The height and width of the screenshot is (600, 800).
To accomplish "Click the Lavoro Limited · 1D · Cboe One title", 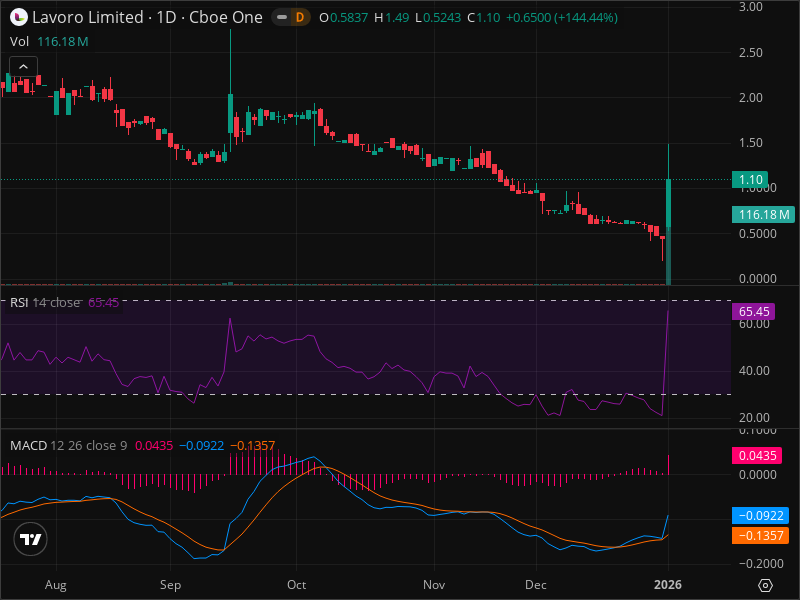I will 147,17.
